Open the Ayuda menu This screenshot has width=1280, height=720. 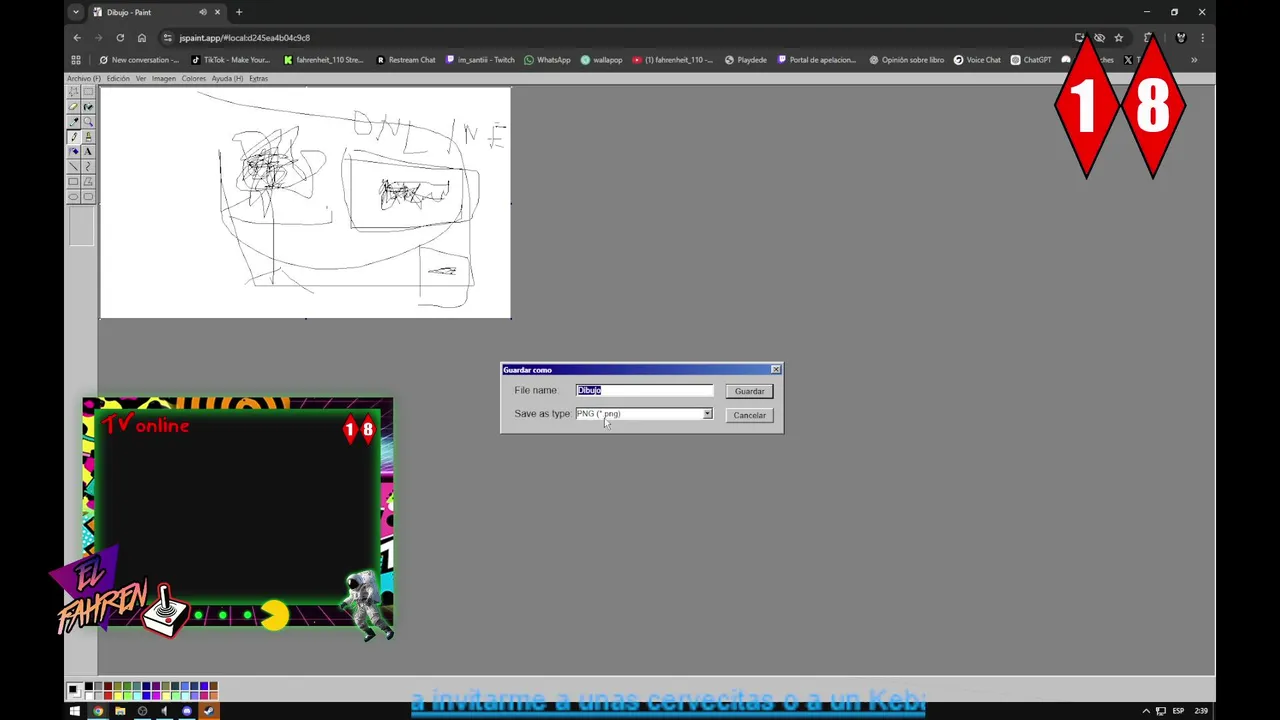(227, 78)
